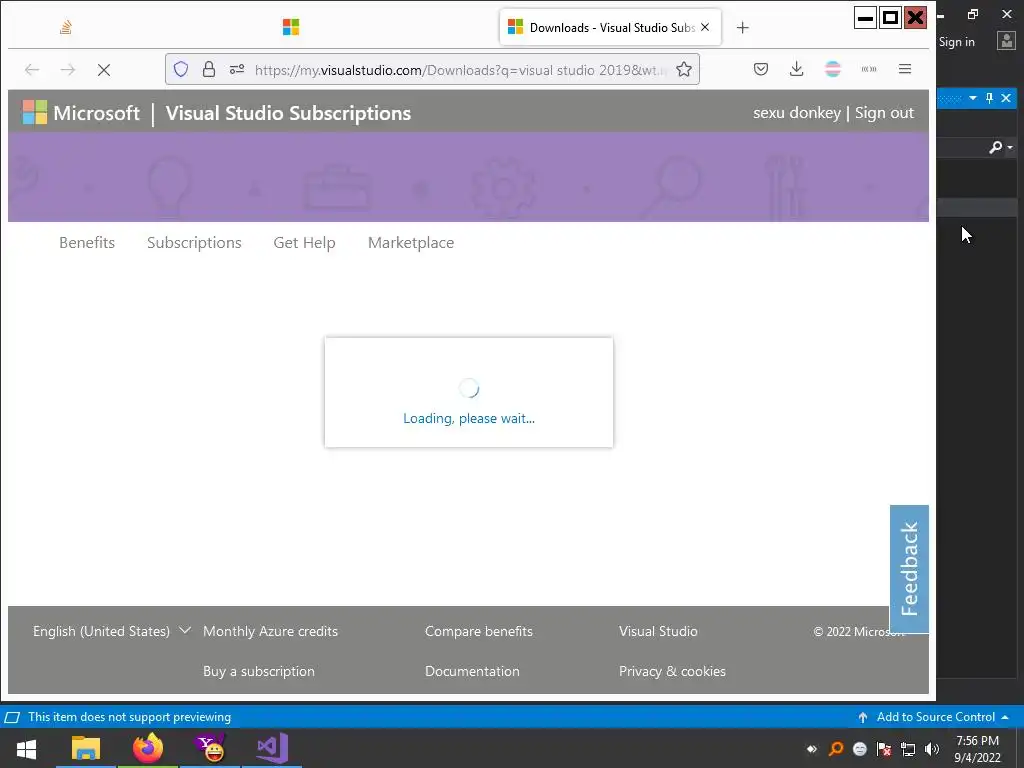
Task: Go forward one page in Firefox
Action: pos(68,69)
